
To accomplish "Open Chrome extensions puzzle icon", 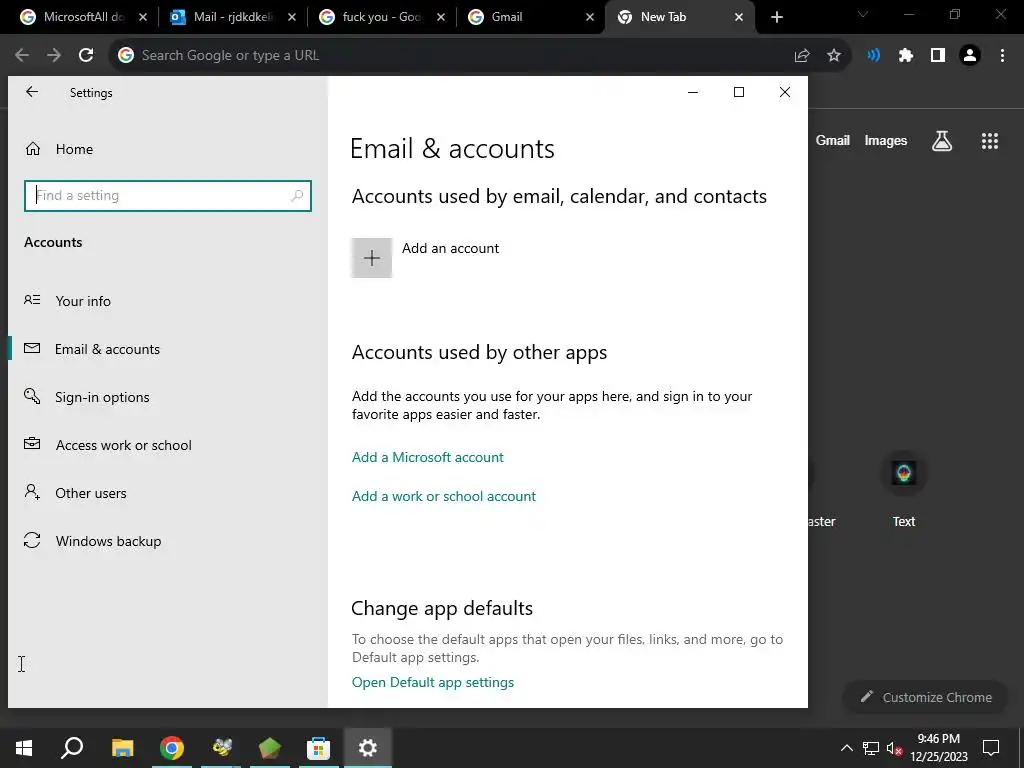I will point(905,56).
